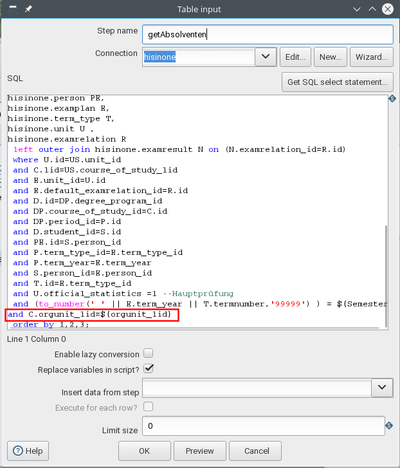The width and height of the screenshot is (400, 468).
Task: Open the window menu icon in title bar
Action: pos(13,9)
